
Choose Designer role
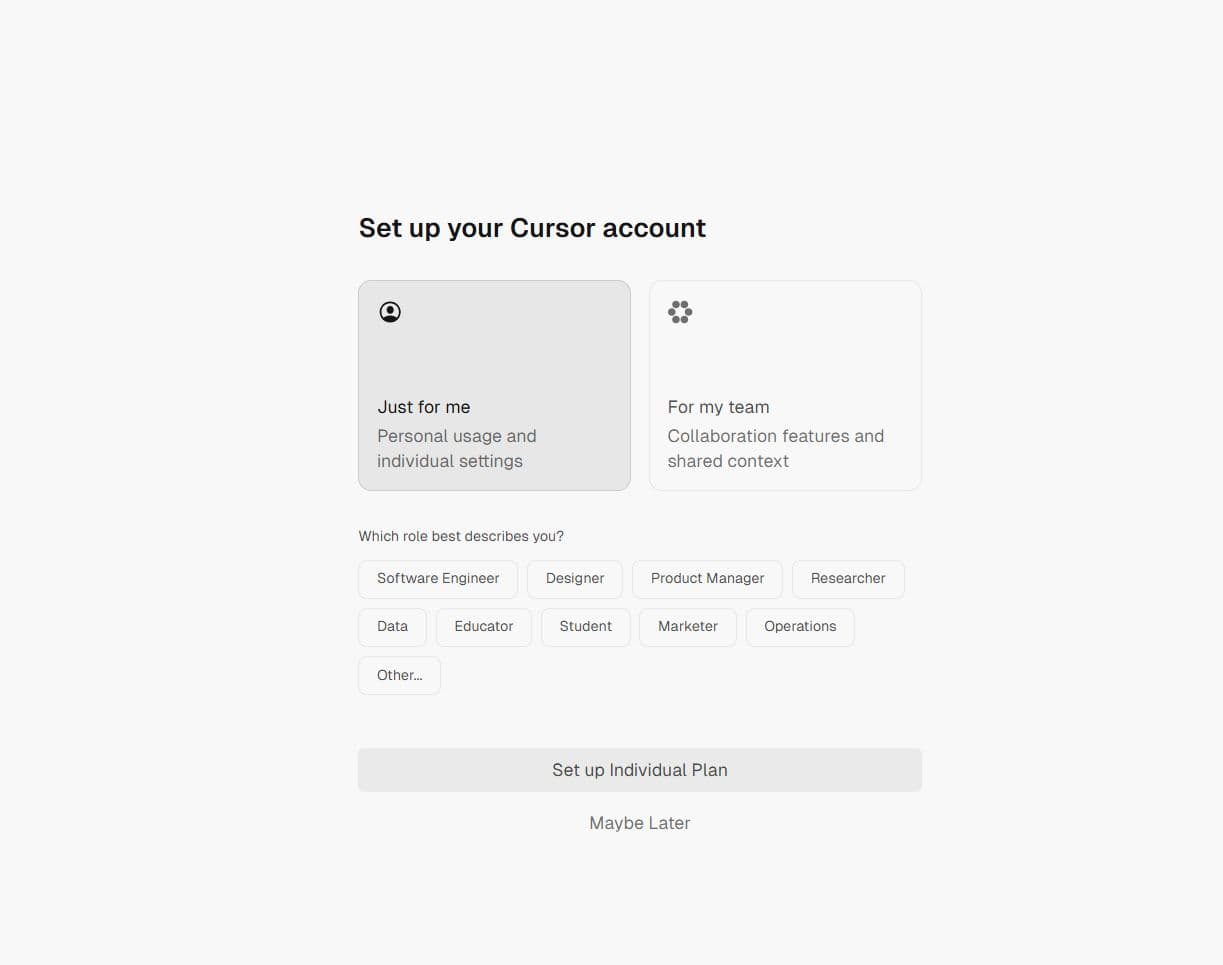575,579
